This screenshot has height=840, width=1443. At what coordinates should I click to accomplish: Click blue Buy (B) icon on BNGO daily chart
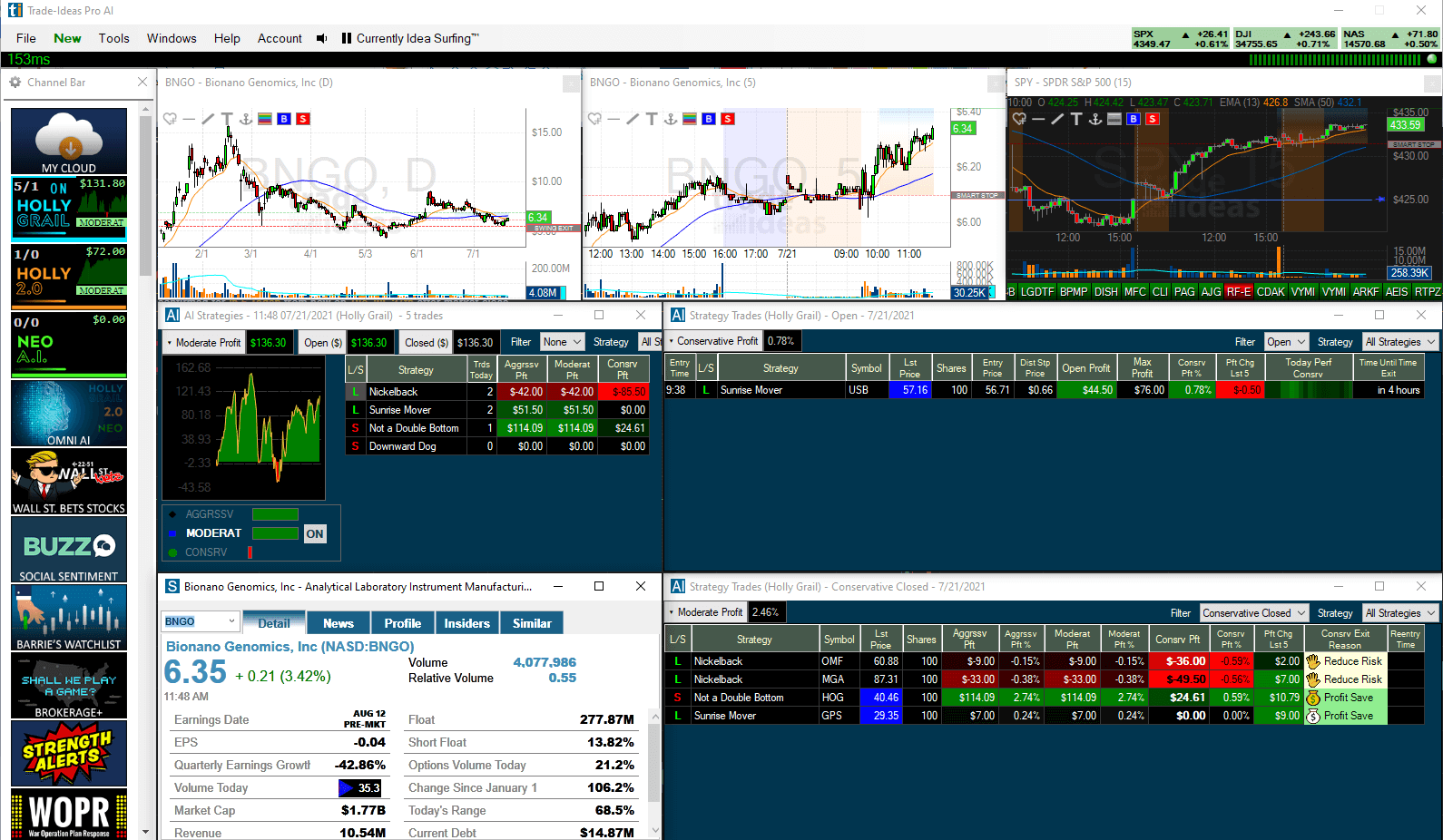click(284, 119)
